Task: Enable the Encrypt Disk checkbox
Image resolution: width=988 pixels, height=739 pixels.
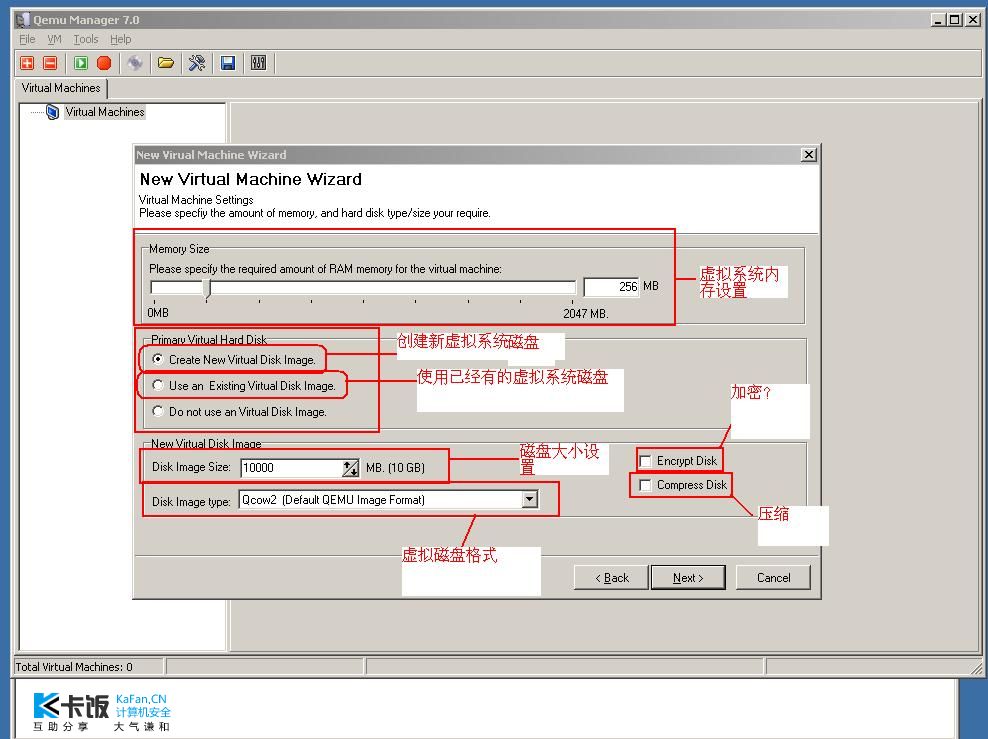Action: 645,461
